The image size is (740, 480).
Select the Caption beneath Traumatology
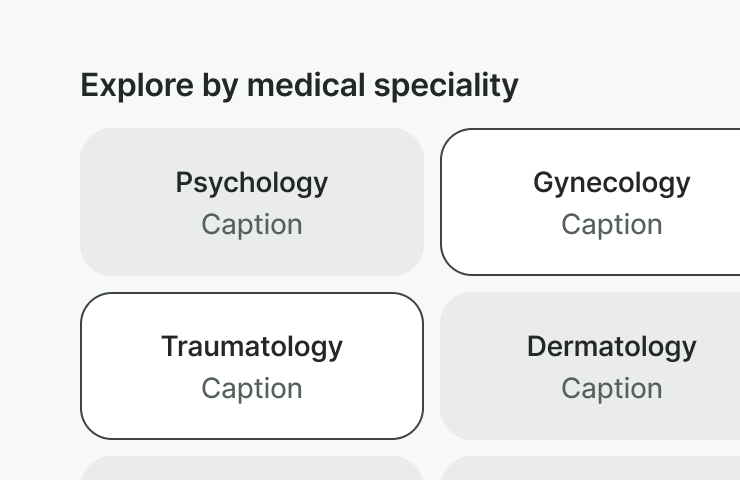251,388
